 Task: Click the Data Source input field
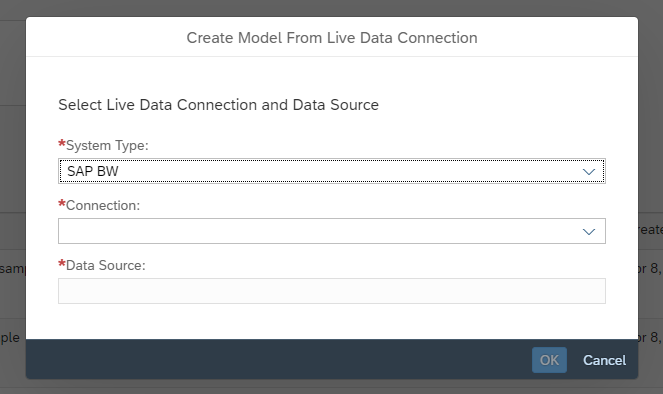click(x=332, y=291)
